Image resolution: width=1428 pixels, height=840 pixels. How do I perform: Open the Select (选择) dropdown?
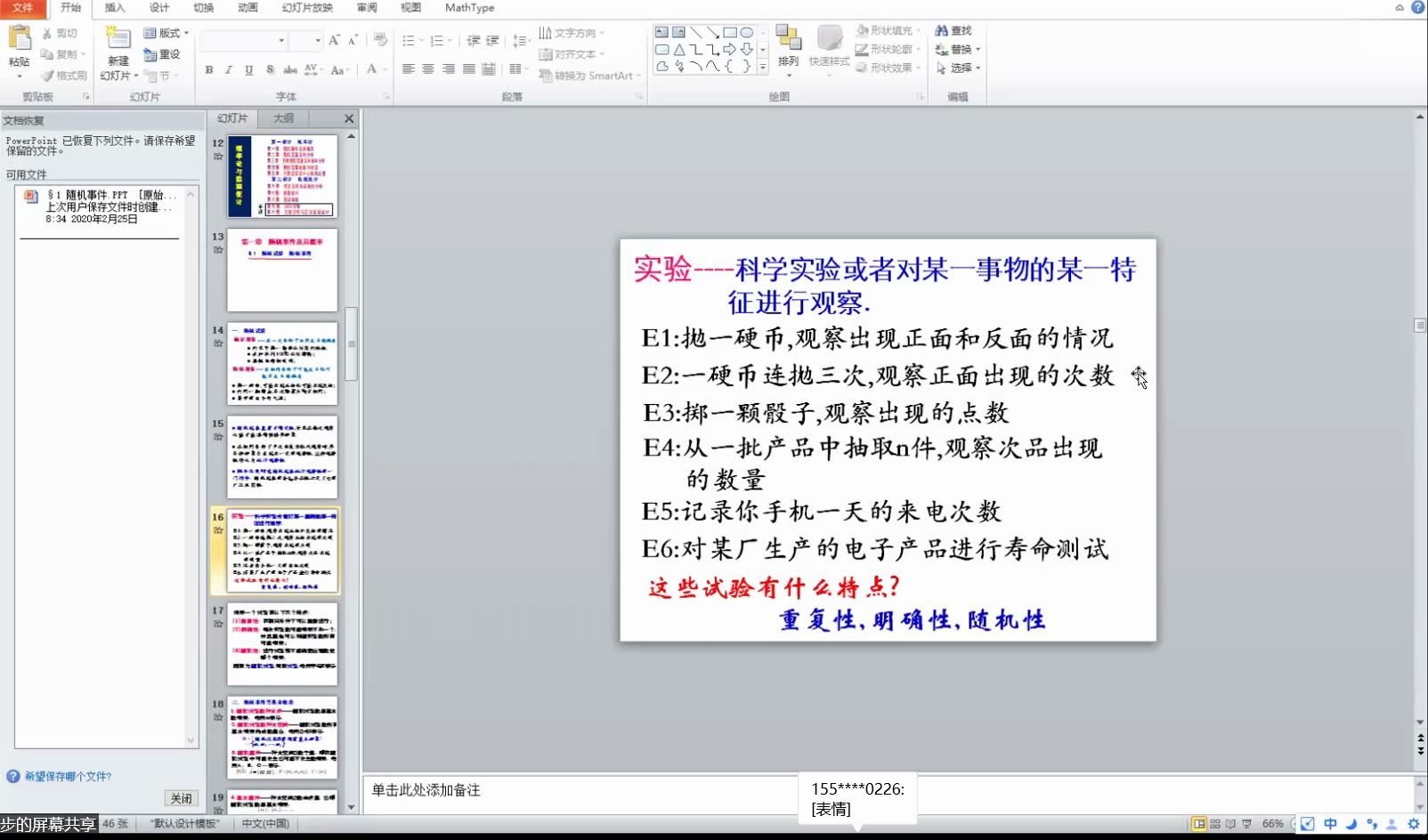coord(958,68)
